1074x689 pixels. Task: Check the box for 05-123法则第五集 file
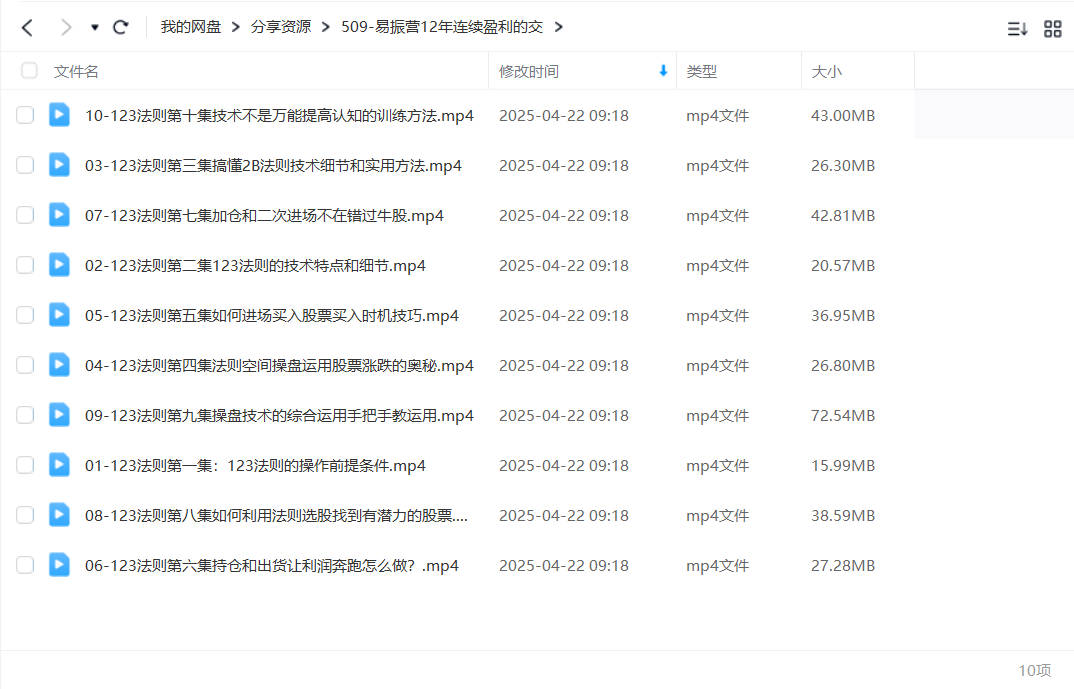25,315
